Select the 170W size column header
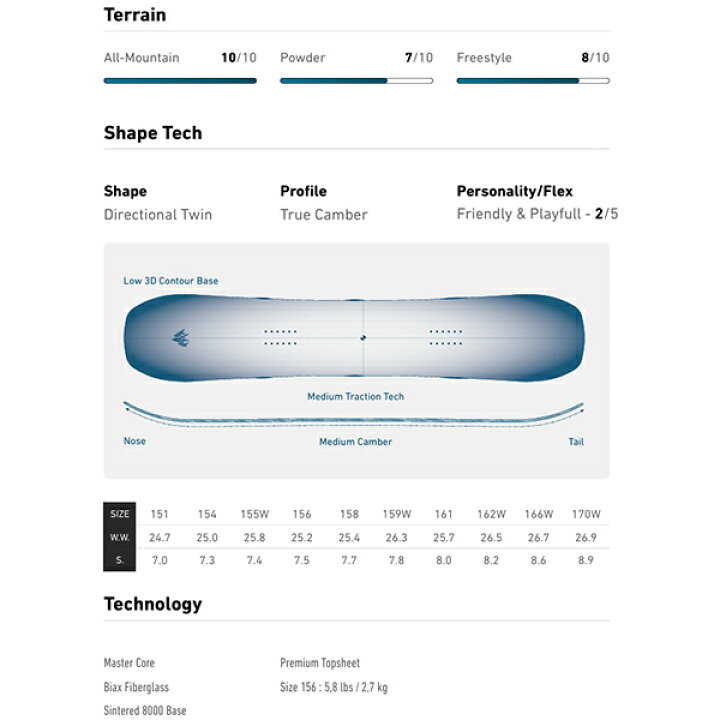The width and height of the screenshot is (720, 720). pyautogui.click(x=586, y=514)
